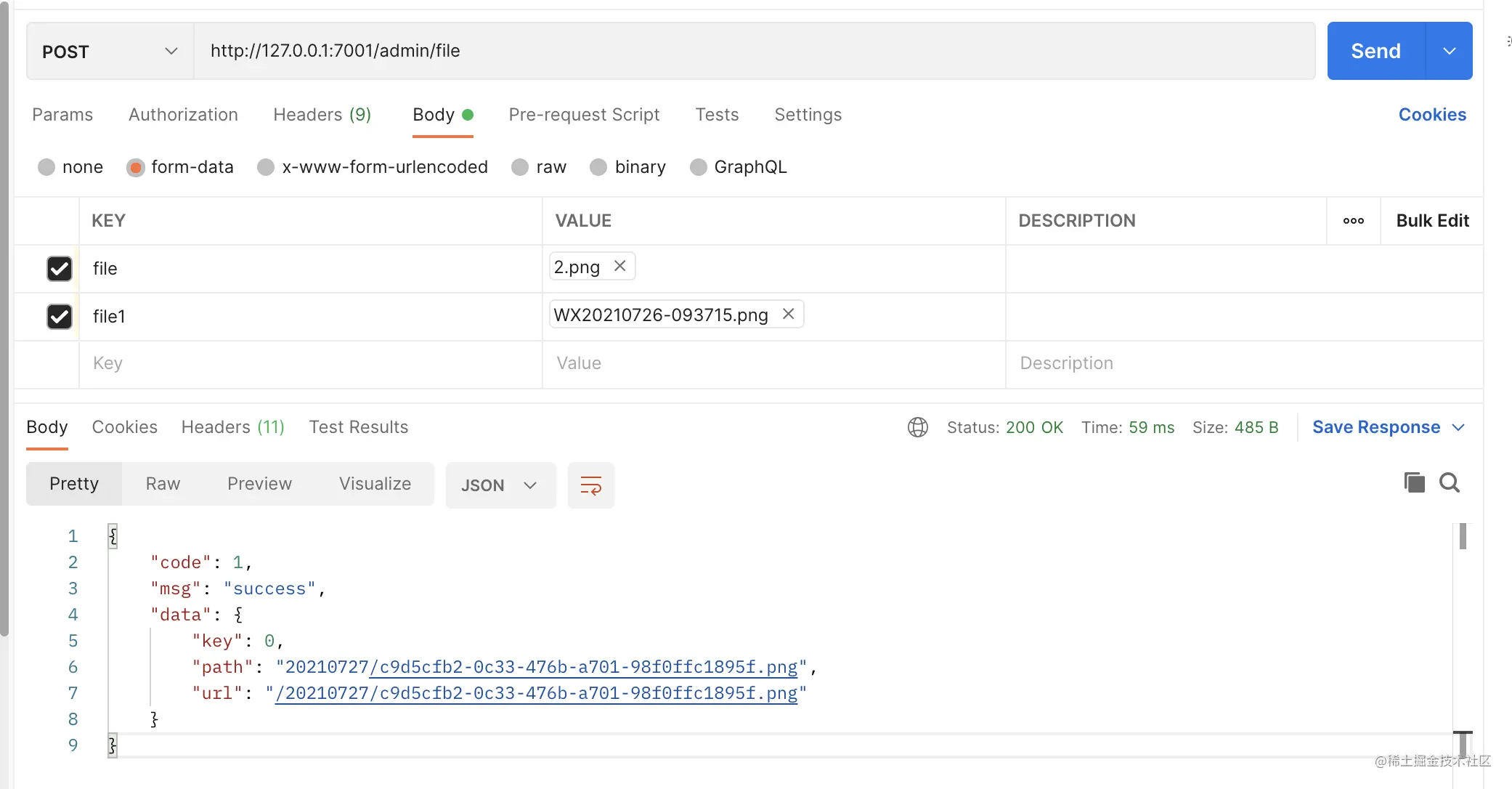
Task: Uncheck the file1 key row checkbox
Action: [x=60, y=317]
